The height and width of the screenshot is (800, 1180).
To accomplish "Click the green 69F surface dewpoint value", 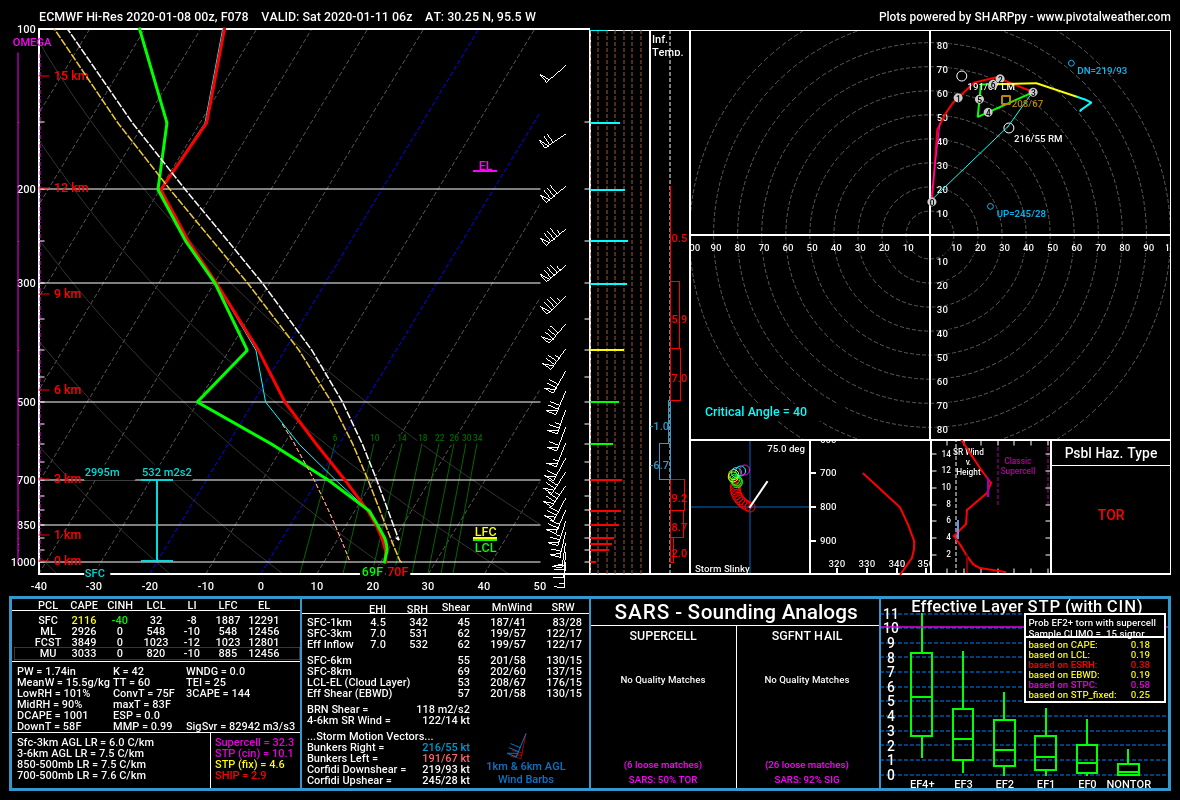I will coord(373,572).
